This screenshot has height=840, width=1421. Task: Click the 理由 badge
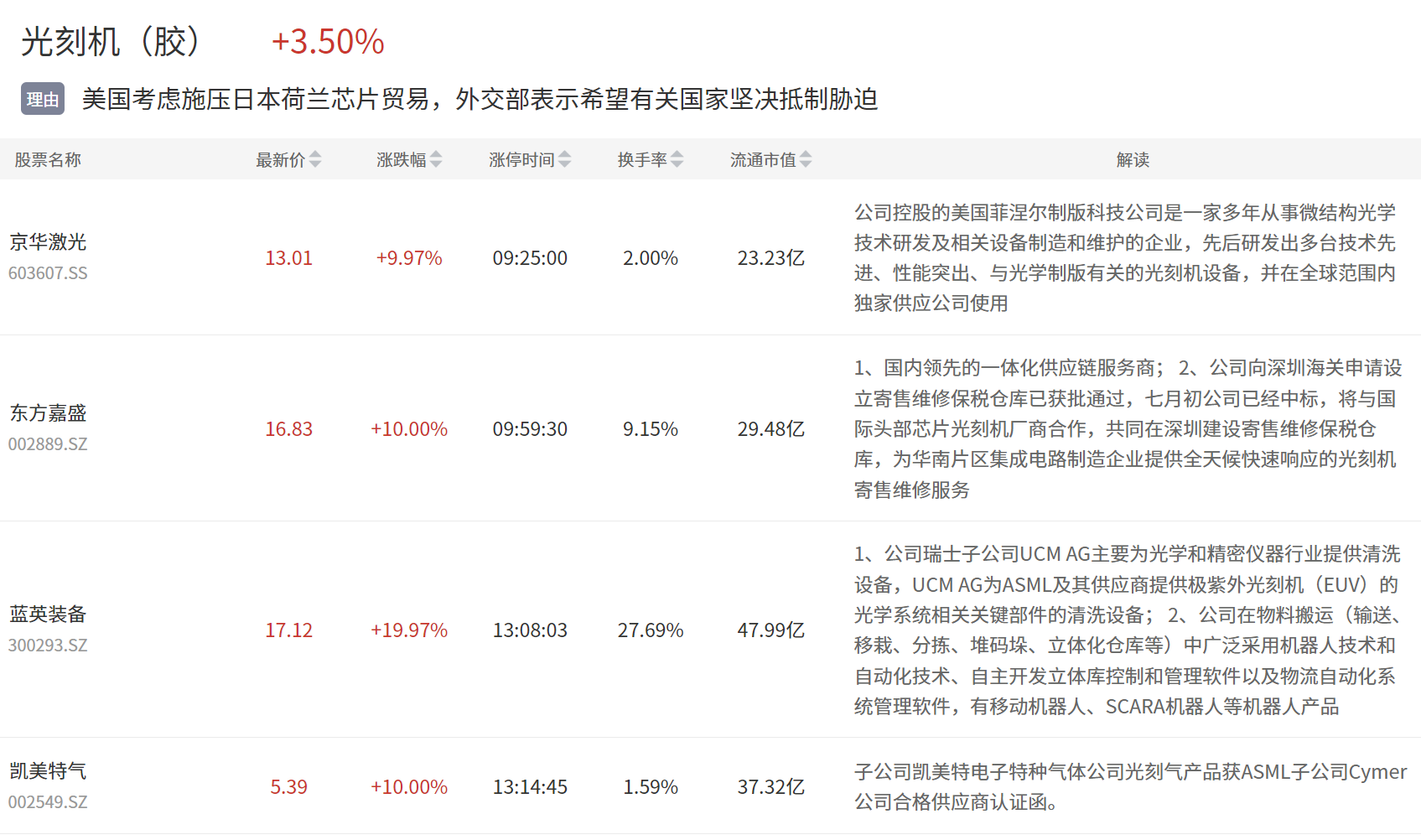pos(42,100)
